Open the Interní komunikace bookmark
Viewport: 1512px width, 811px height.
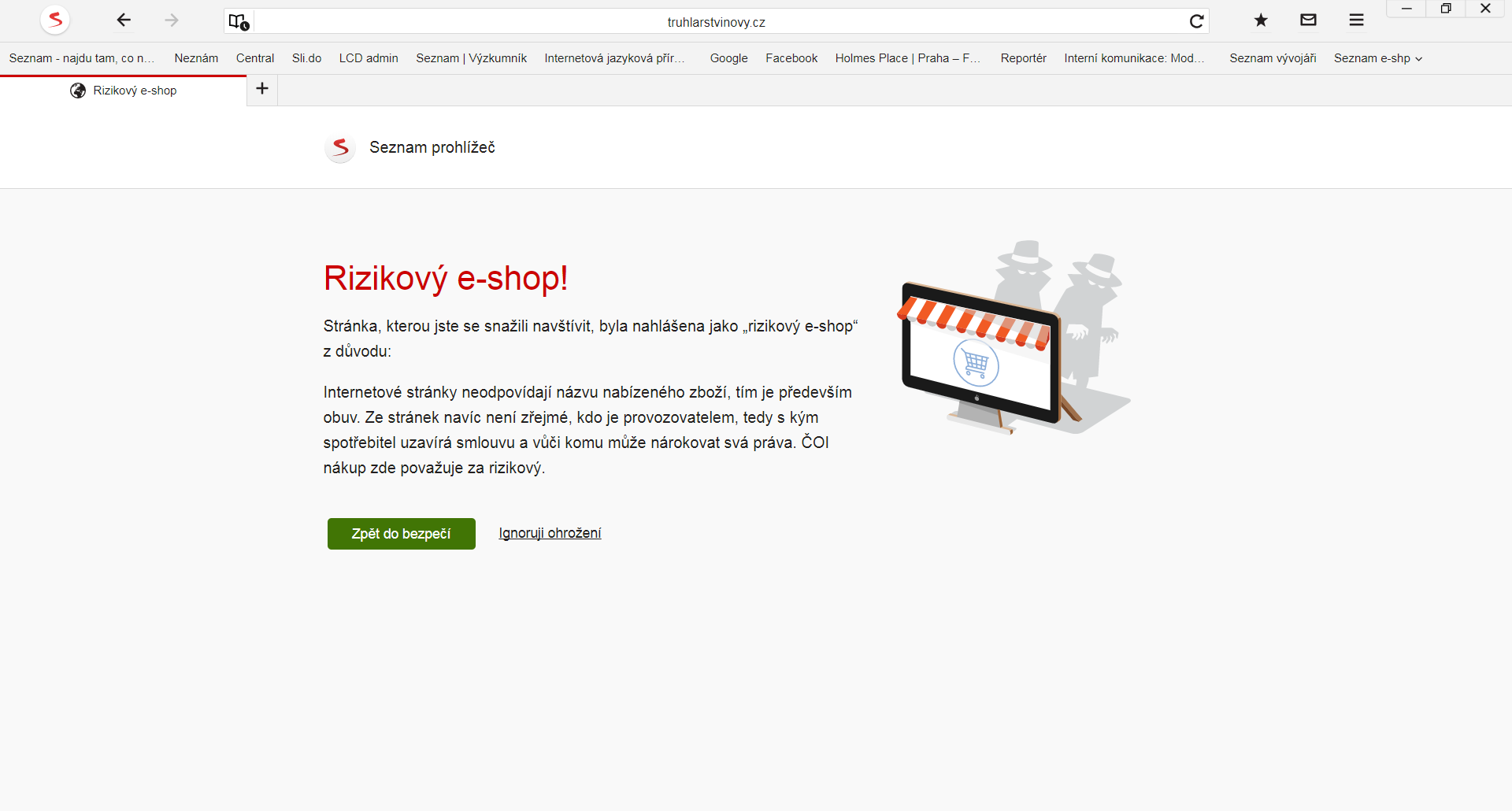1134,58
